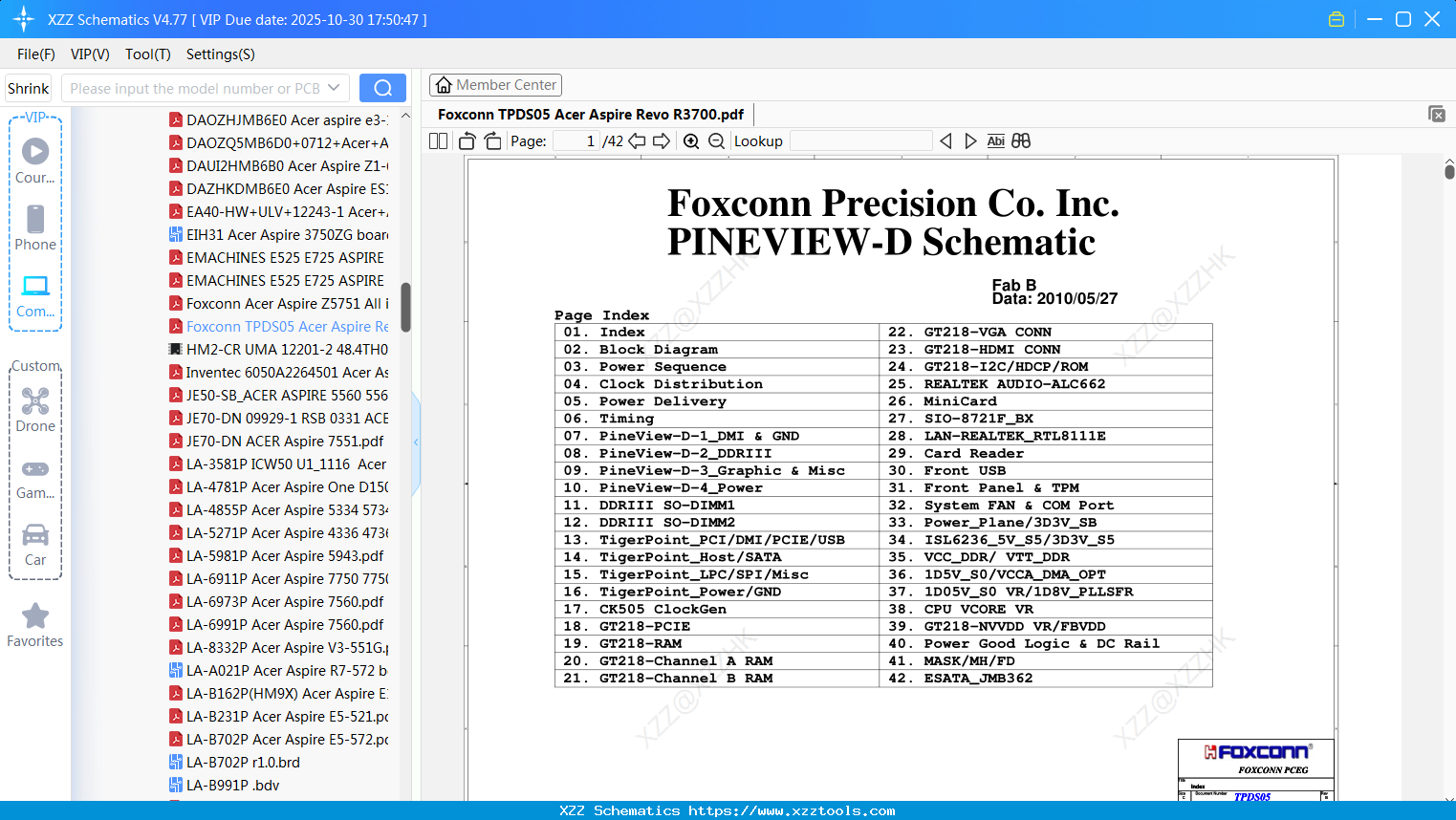This screenshot has width=1456, height=820.
Task: Open LA-A021P Acer Aspire R7-572 board file
Action: [278, 671]
